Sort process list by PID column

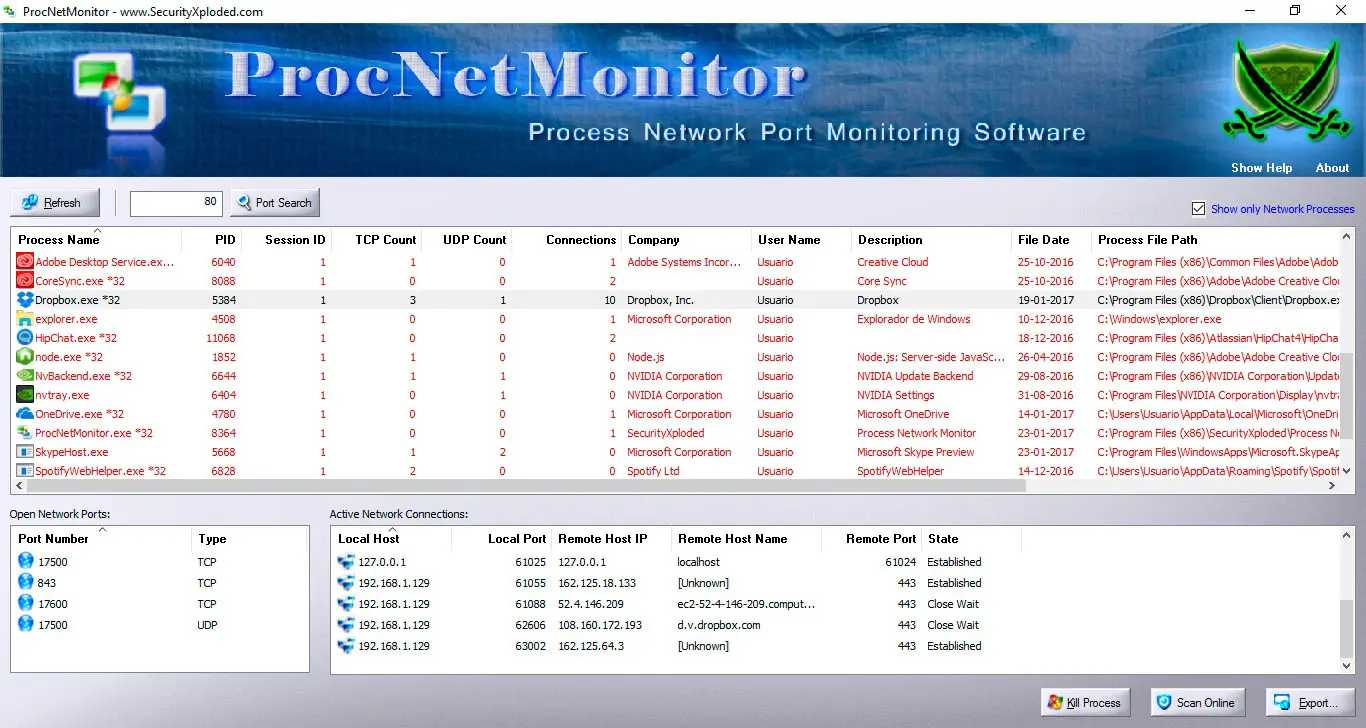tap(212, 240)
